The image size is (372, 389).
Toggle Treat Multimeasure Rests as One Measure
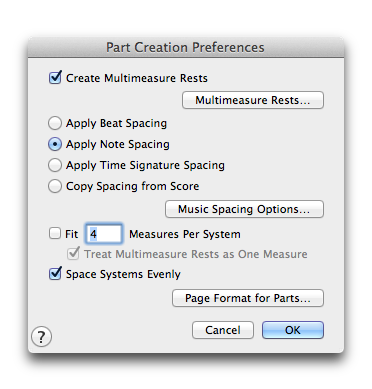click(x=73, y=254)
